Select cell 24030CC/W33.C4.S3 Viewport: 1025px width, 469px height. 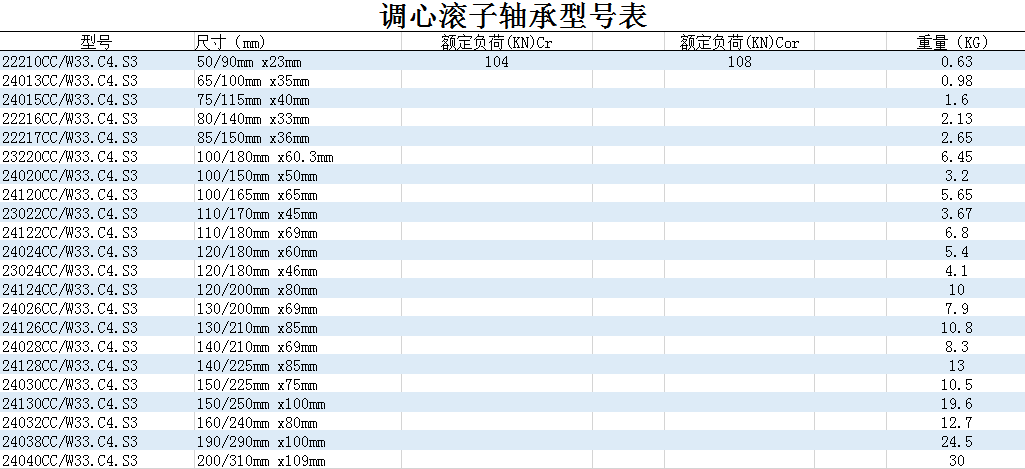[70, 385]
